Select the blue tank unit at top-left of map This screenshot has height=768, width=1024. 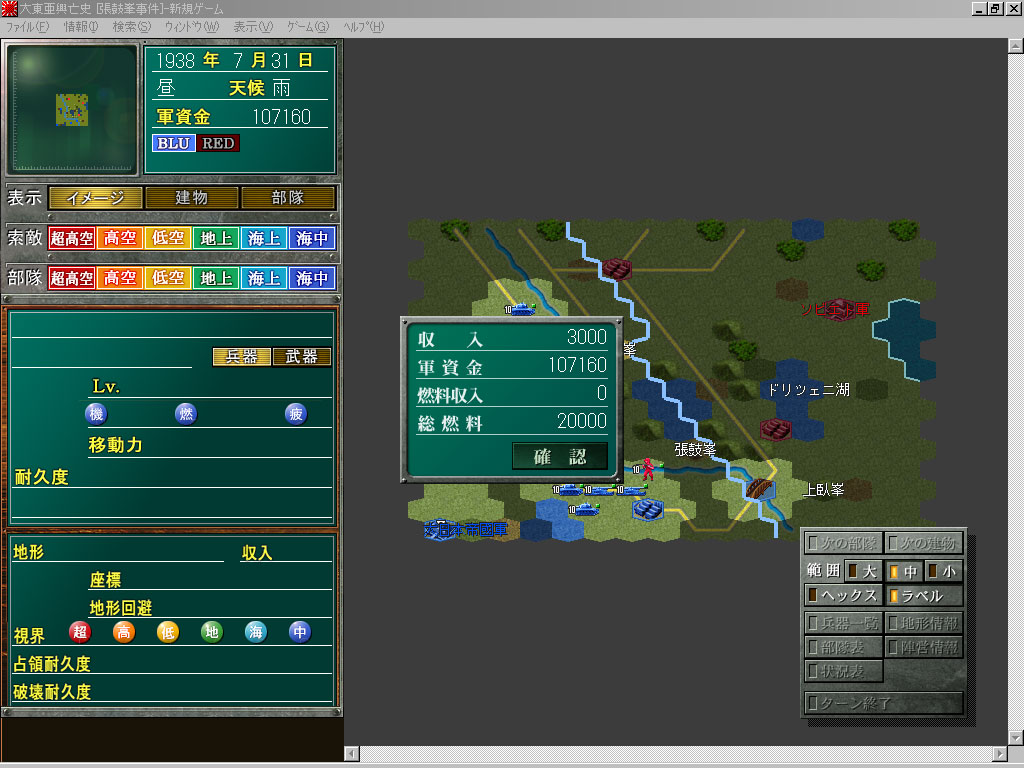pos(522,309)
